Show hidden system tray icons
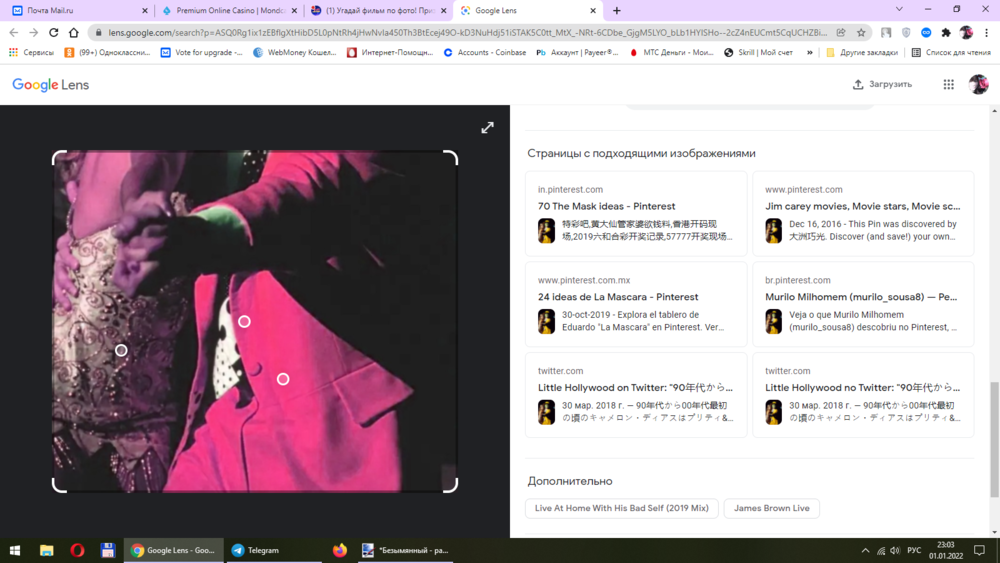 [865, 550]
